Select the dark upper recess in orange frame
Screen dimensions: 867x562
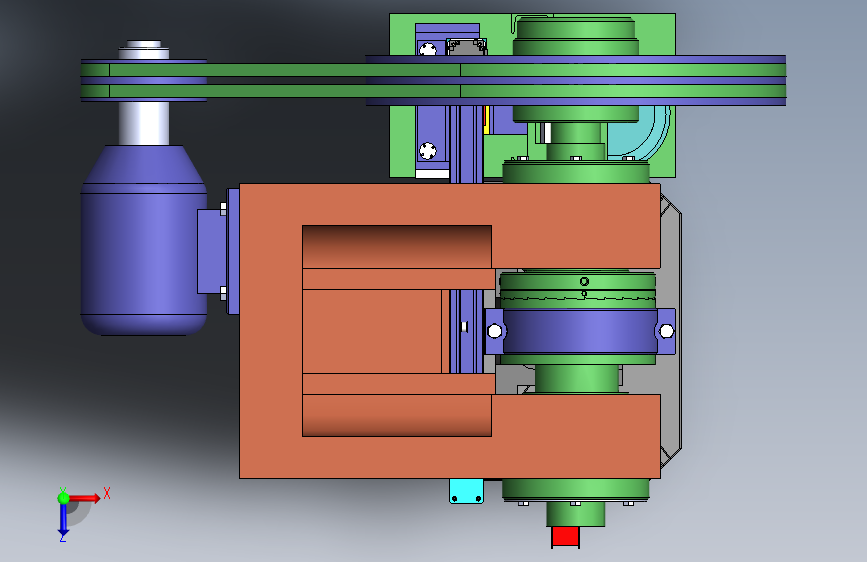pos(397,247)
